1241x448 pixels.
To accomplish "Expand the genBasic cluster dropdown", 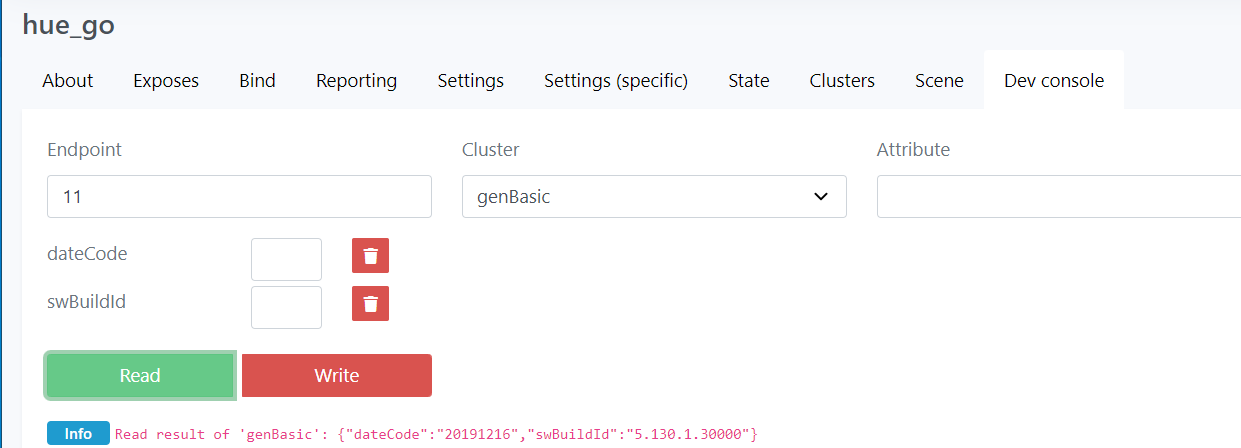I will point(654,197).
